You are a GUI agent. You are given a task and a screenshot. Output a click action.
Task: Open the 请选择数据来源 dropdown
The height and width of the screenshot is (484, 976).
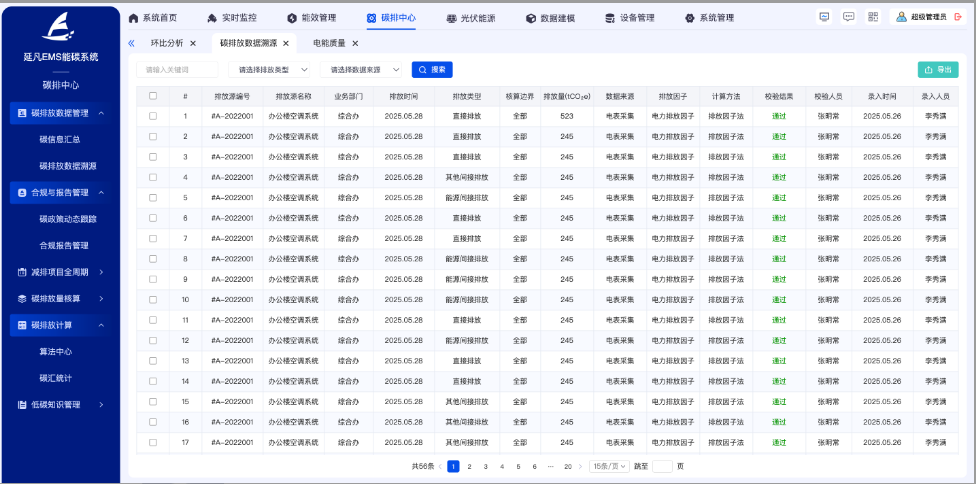[363, 70]
